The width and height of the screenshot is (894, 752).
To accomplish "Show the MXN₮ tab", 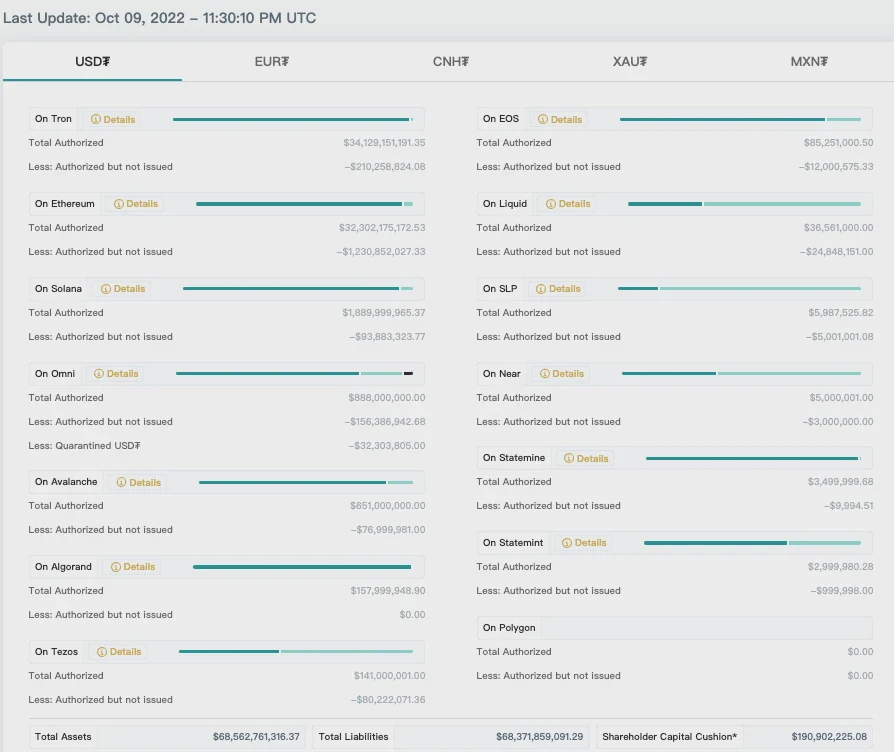I will tap(808, 62).
